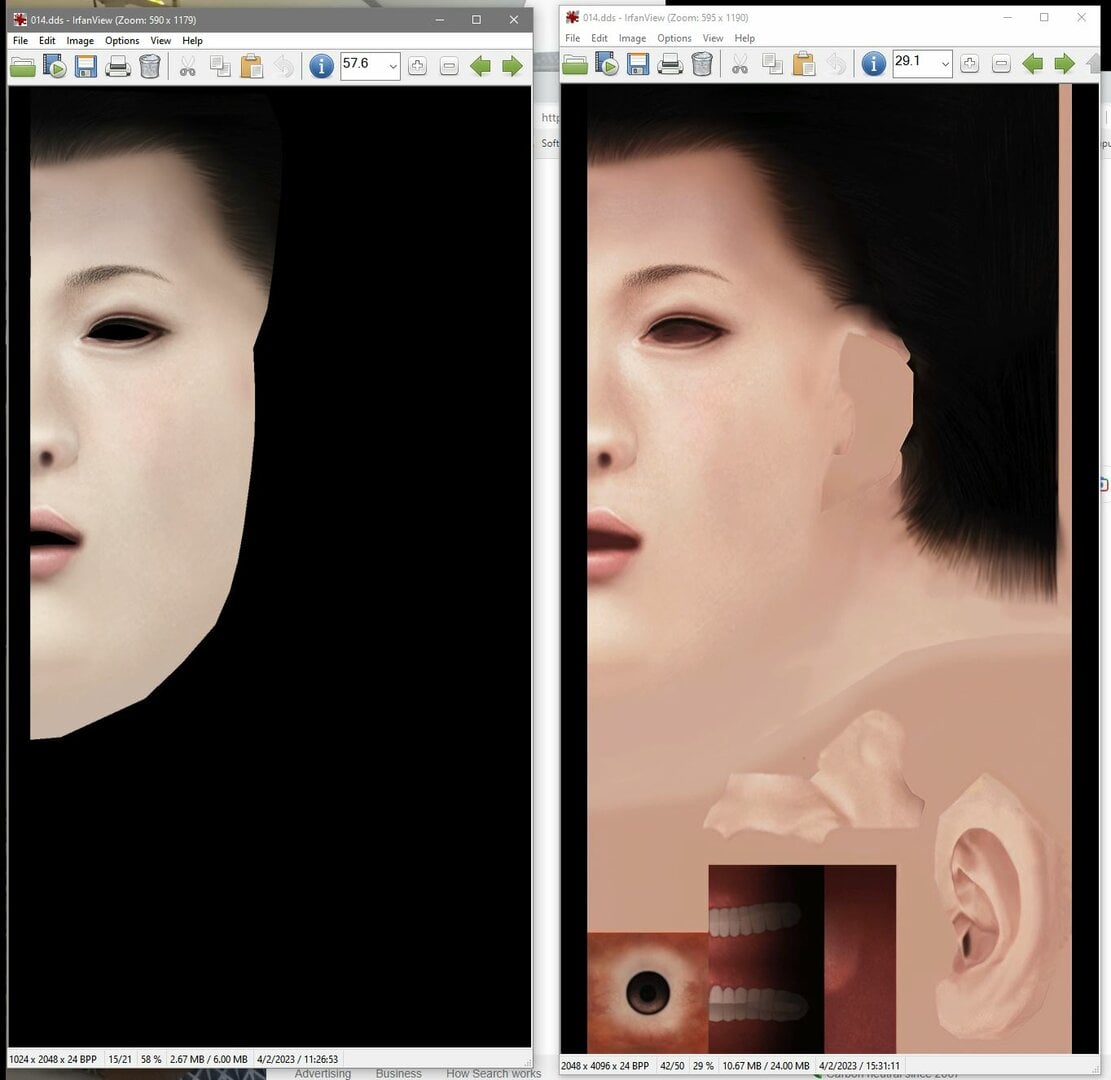
Task: Click Open folder icon in right IrfanView window
Action: pos(575,64)
